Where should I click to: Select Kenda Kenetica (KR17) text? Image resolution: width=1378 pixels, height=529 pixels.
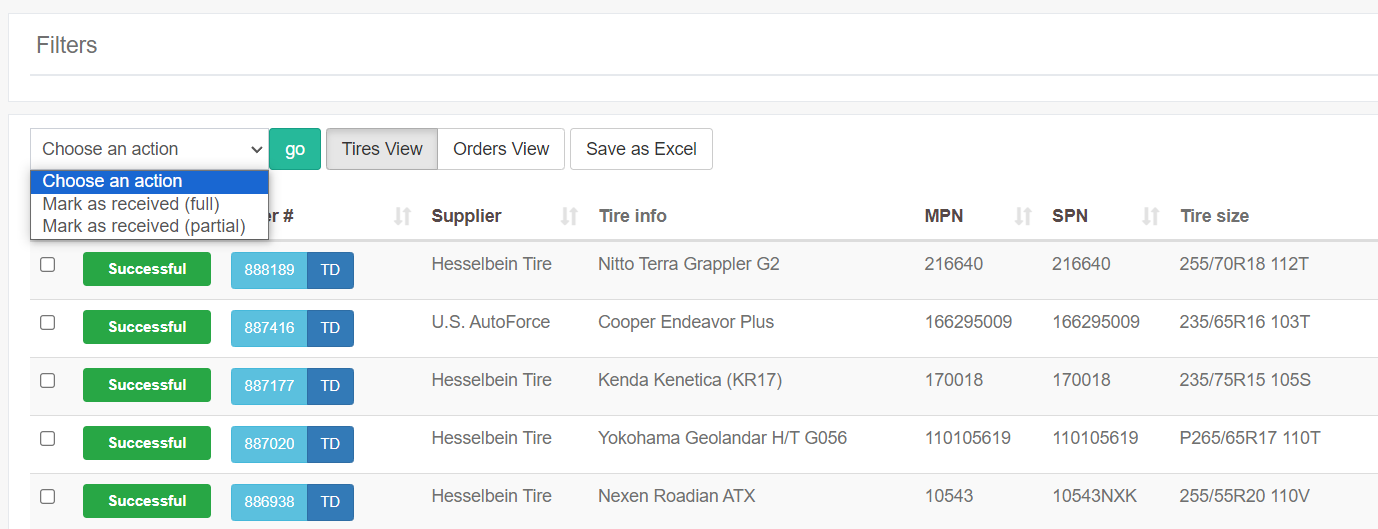690,380
